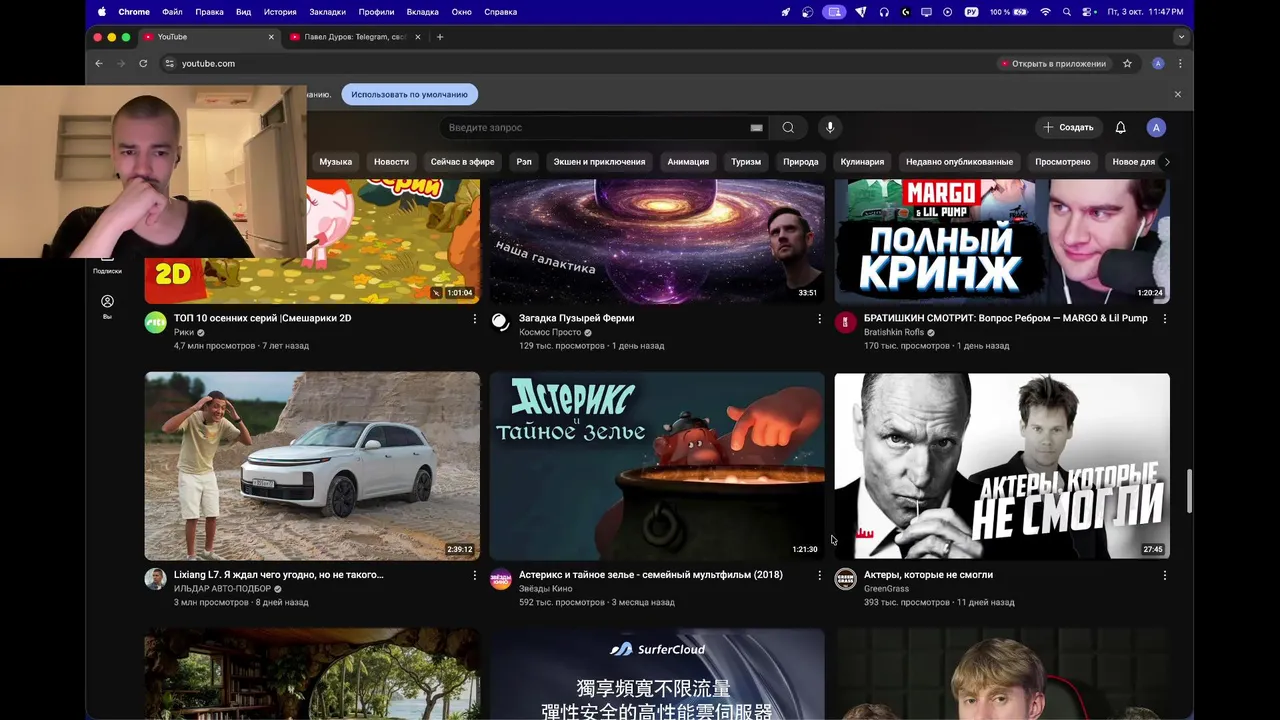Open Bratishkin Rofls channel avatar

(x=845, y=322)
